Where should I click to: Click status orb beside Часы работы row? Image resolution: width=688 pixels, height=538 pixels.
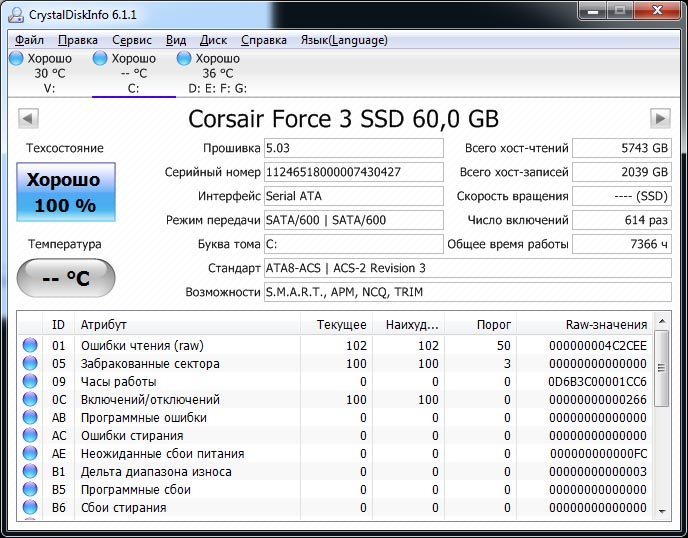31,382
